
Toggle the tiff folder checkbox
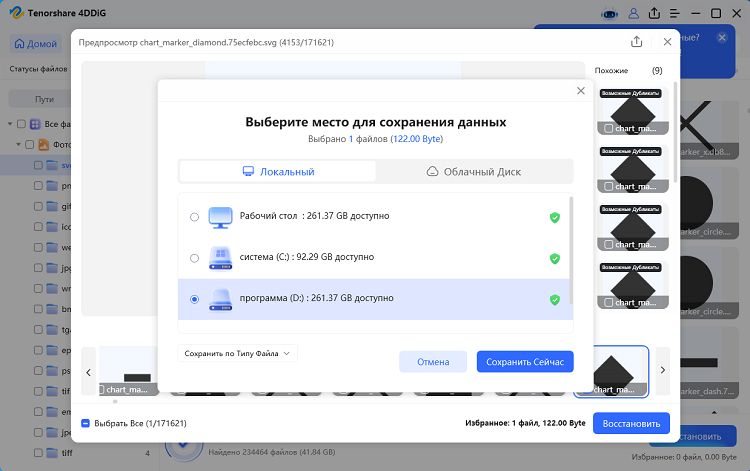pos(38,452)
